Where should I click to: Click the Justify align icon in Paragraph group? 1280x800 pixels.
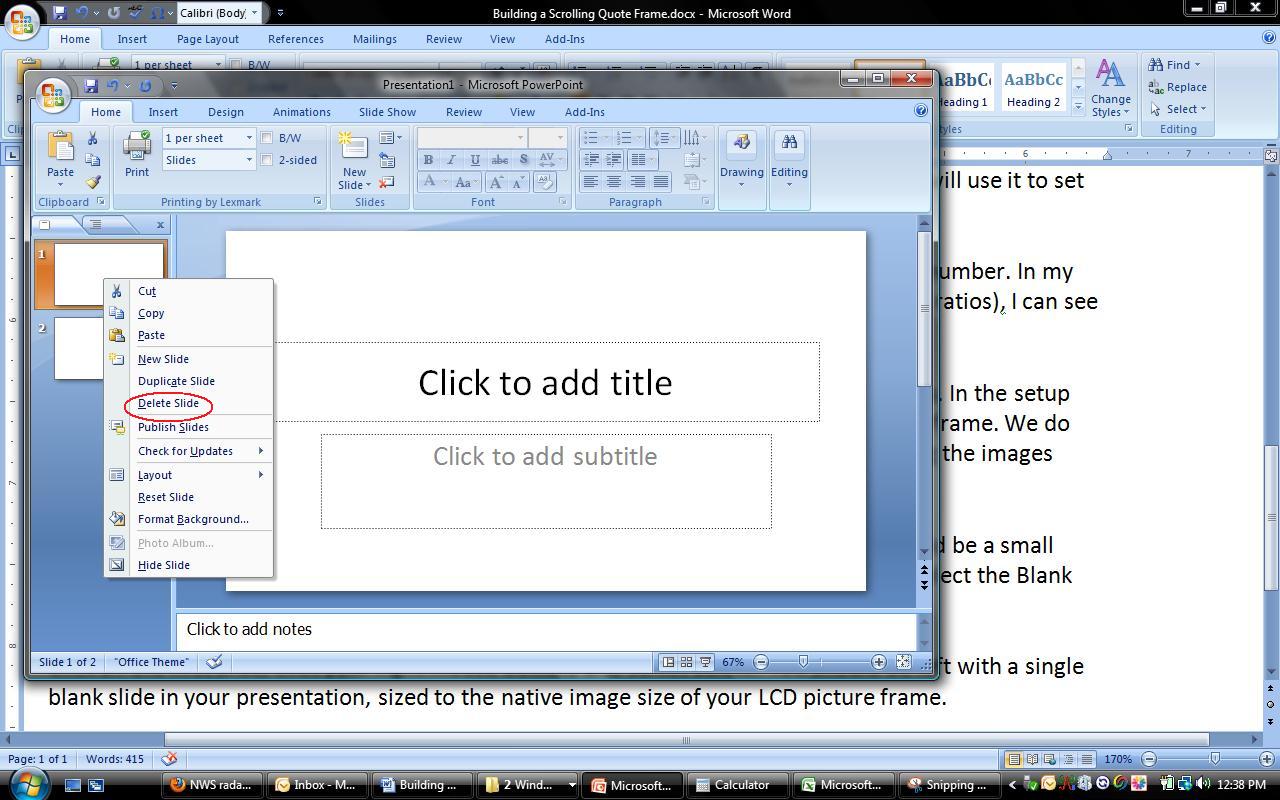point(660,182)
